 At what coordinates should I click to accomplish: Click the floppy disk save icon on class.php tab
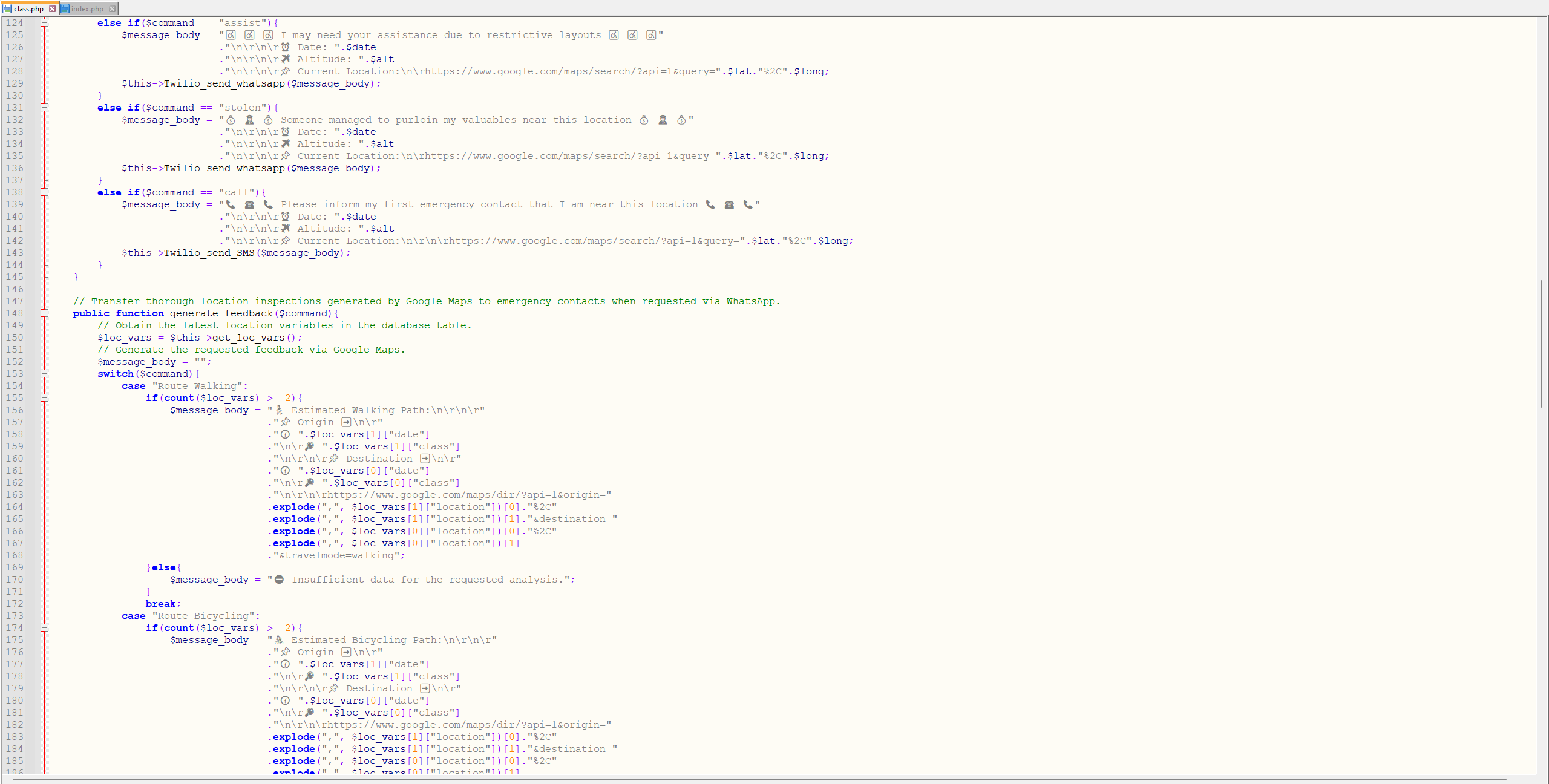[6, 8]
